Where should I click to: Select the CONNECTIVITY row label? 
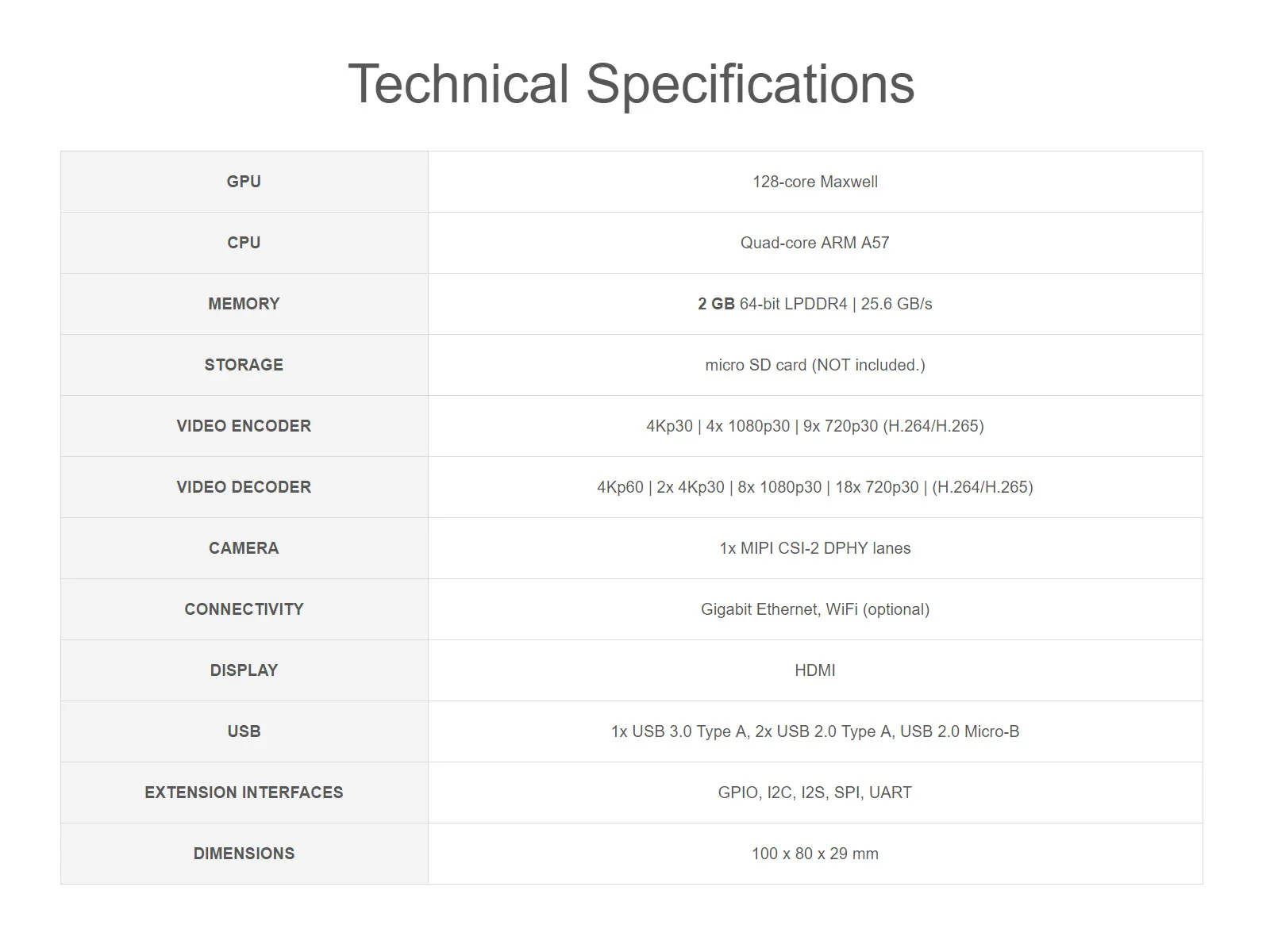[x=244, y=609]
